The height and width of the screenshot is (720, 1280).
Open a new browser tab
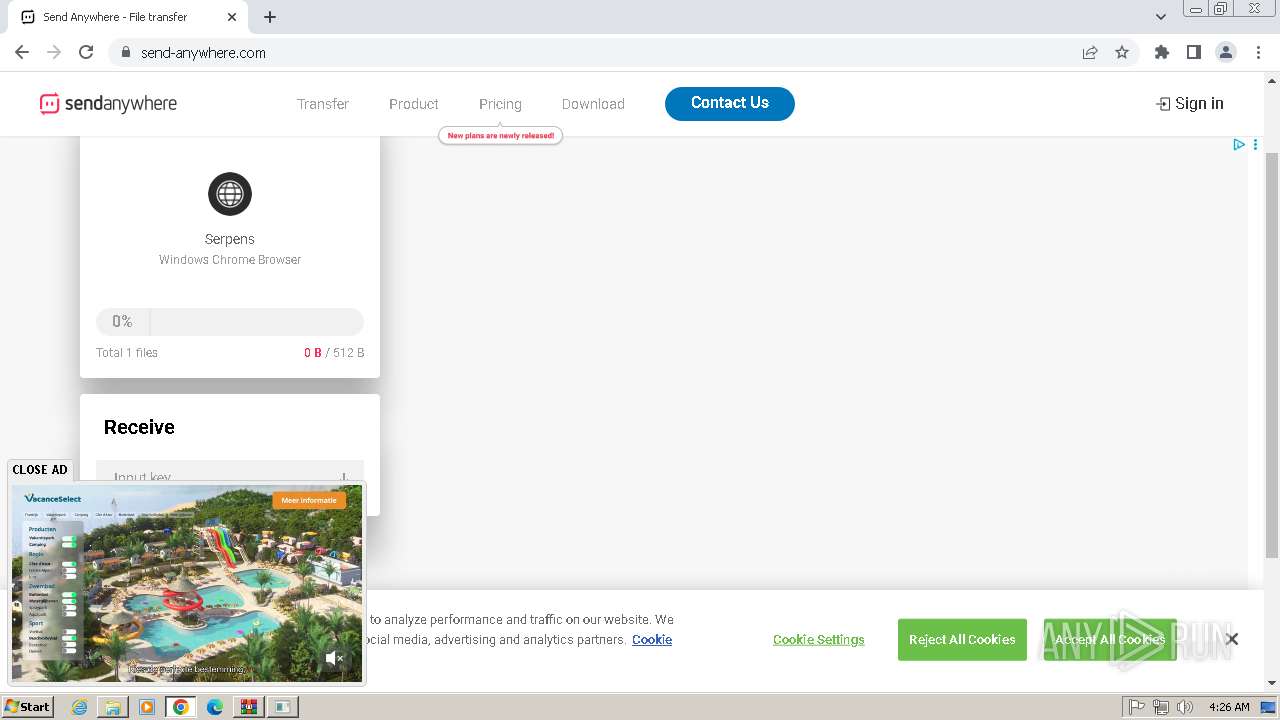pyautogui.click(x=270, y=17)
